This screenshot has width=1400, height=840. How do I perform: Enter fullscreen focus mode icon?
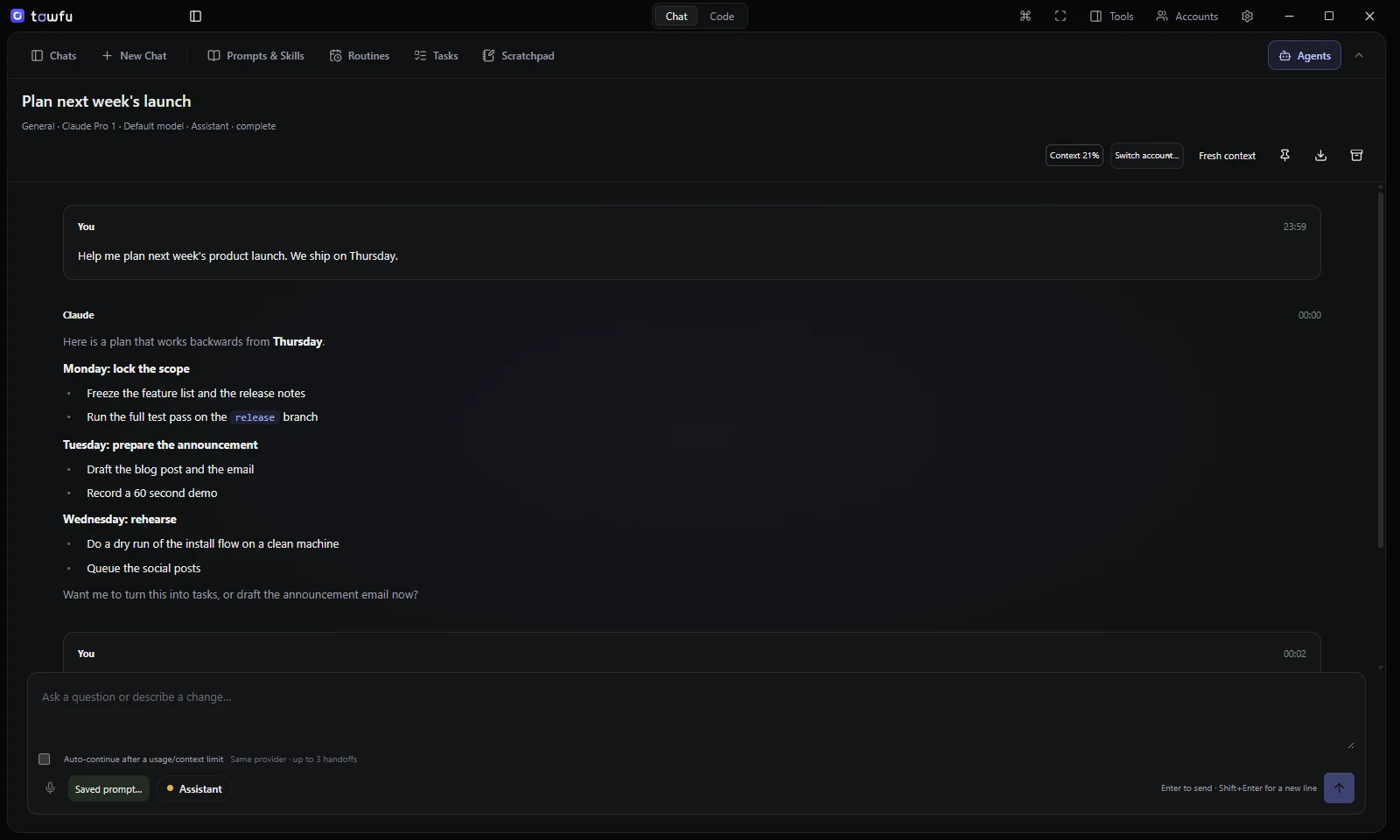pos(1060,16)
